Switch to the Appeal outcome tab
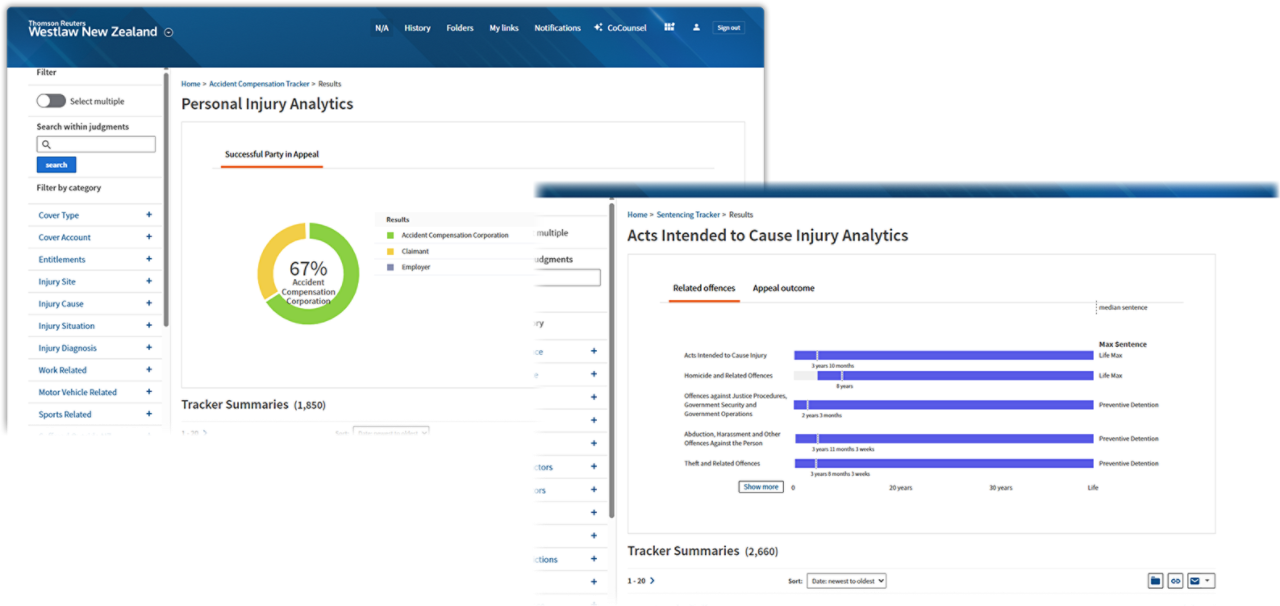The image size is (1280, 606). 786,287
